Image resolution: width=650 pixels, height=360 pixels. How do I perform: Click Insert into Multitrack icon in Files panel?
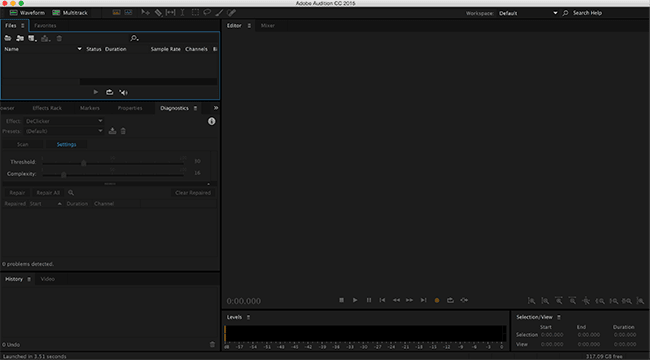(46, 38)
